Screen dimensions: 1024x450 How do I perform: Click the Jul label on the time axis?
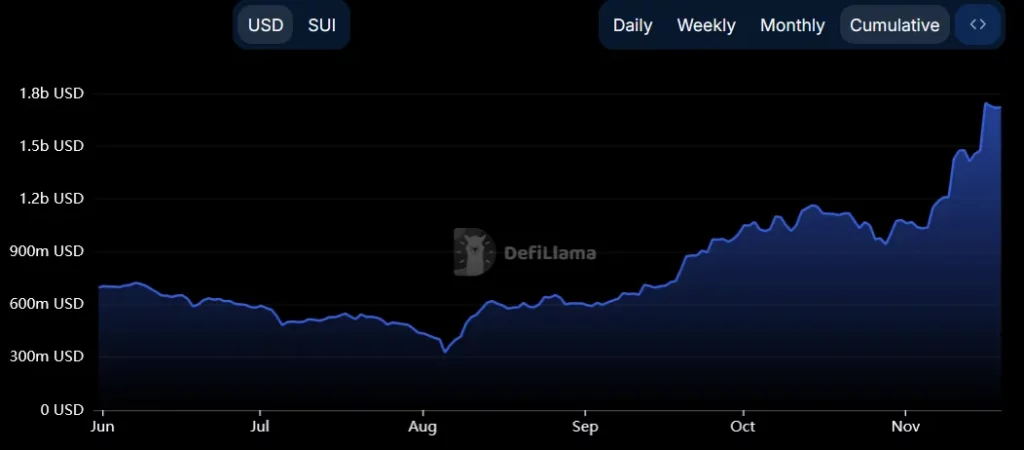260,427
